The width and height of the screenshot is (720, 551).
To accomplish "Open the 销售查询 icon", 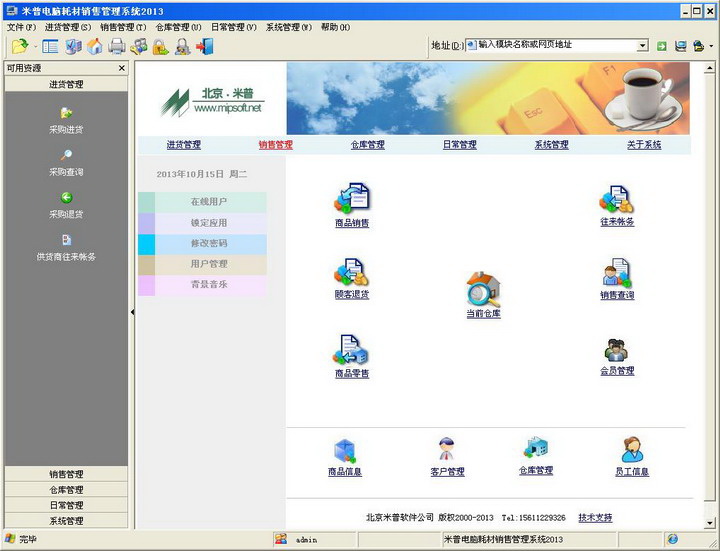I will tap(617, 273).
